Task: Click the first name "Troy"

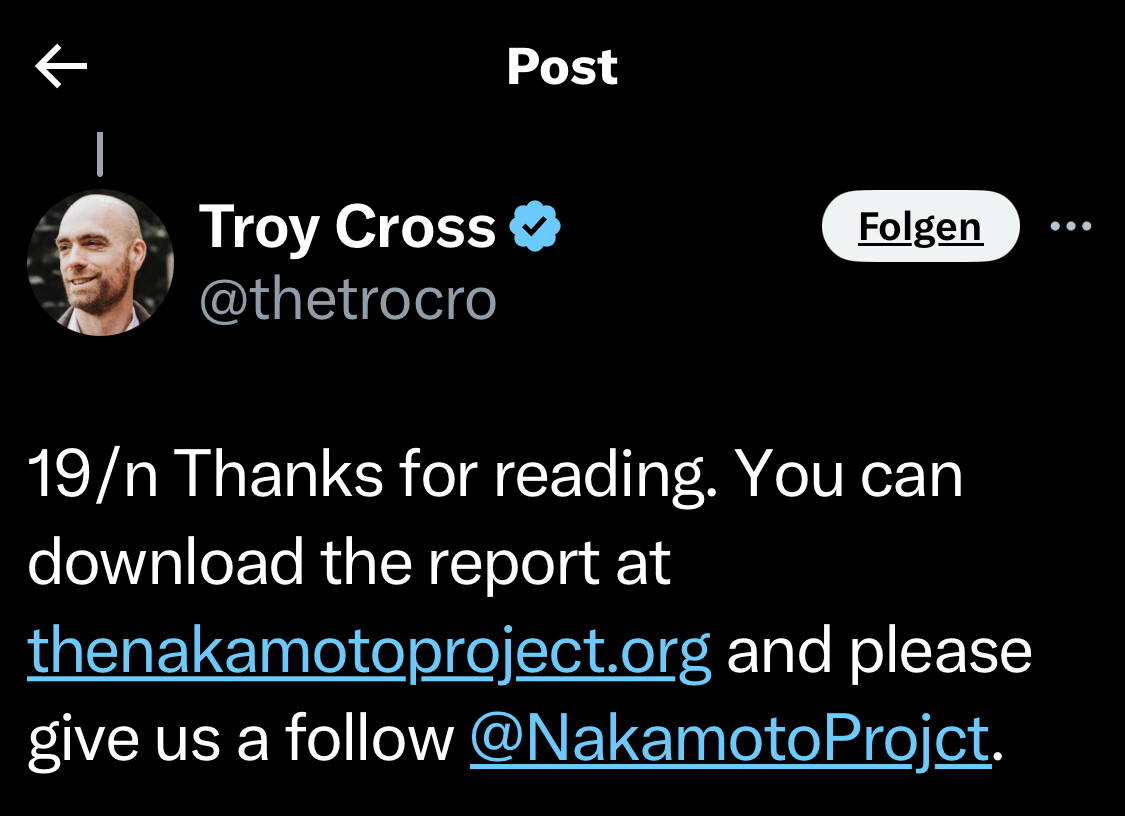Action: coord(261,227)
